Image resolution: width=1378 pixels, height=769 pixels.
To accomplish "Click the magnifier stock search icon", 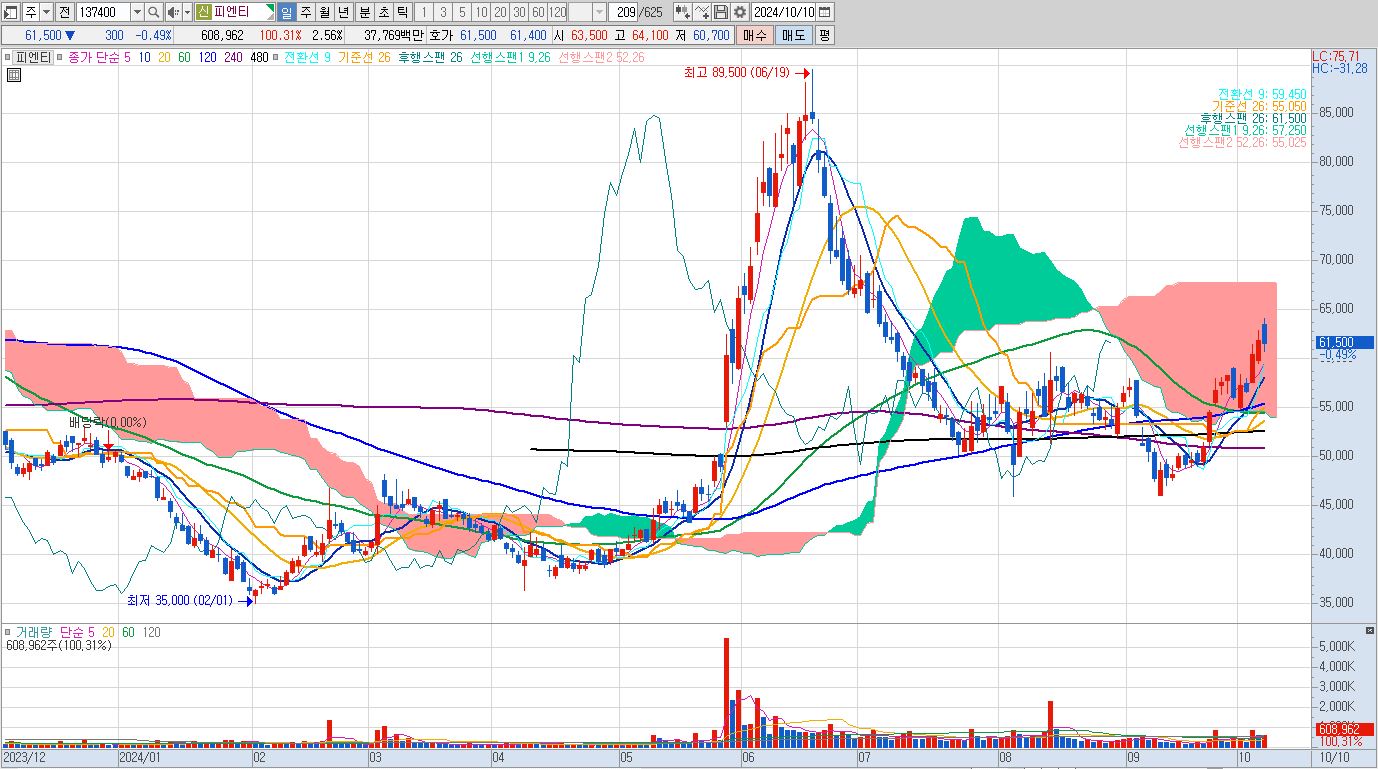I will click(153, 12).
